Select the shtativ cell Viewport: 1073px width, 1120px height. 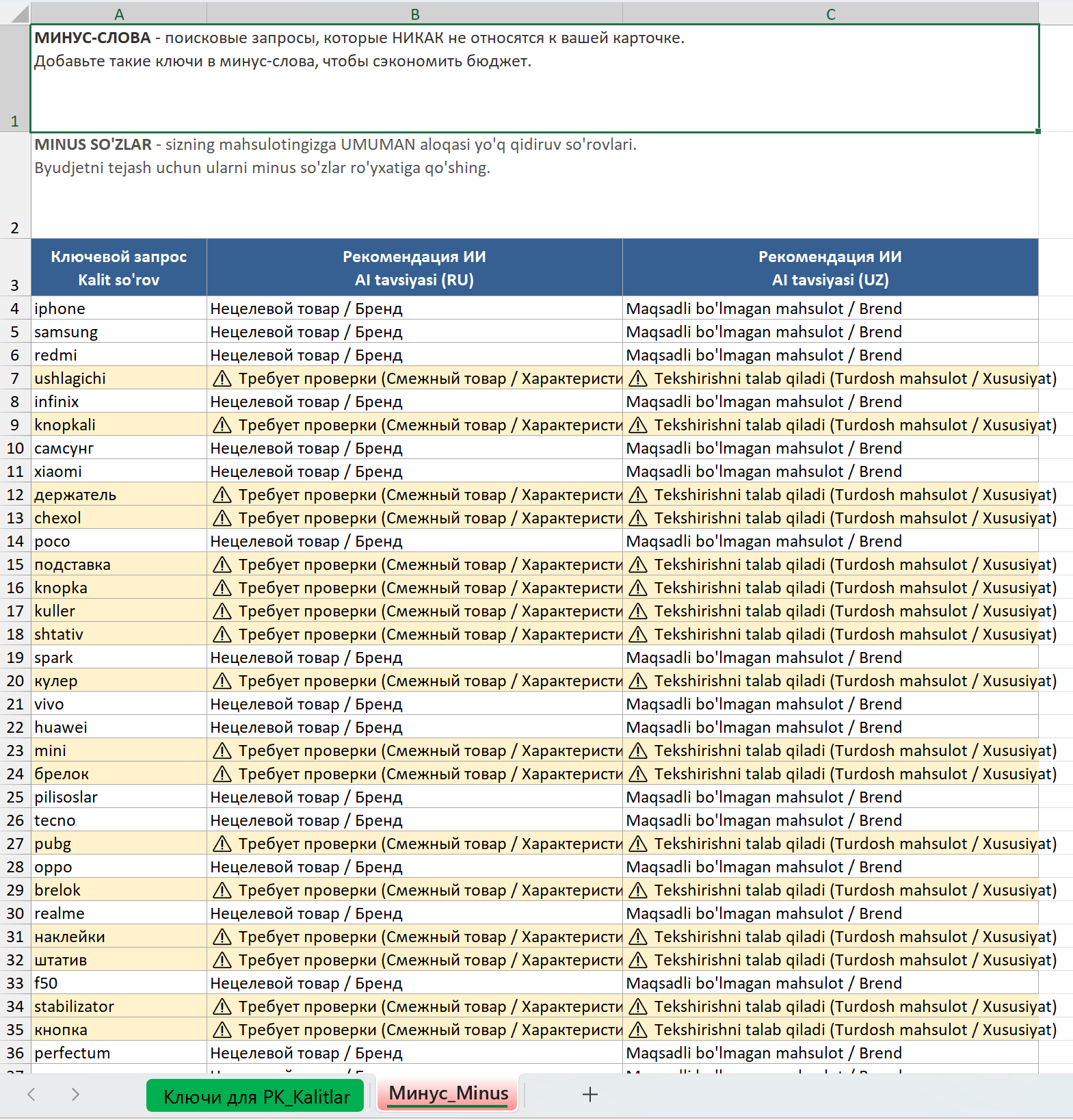click(x=119, y=634)
